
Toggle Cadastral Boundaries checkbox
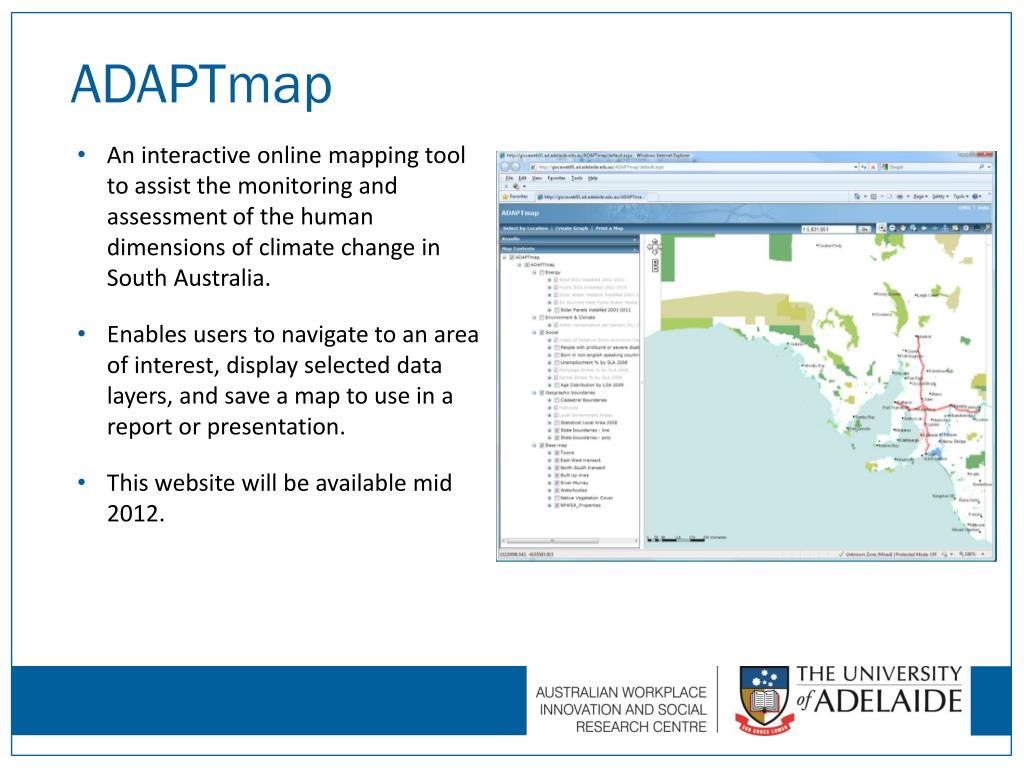pos(556,400)
